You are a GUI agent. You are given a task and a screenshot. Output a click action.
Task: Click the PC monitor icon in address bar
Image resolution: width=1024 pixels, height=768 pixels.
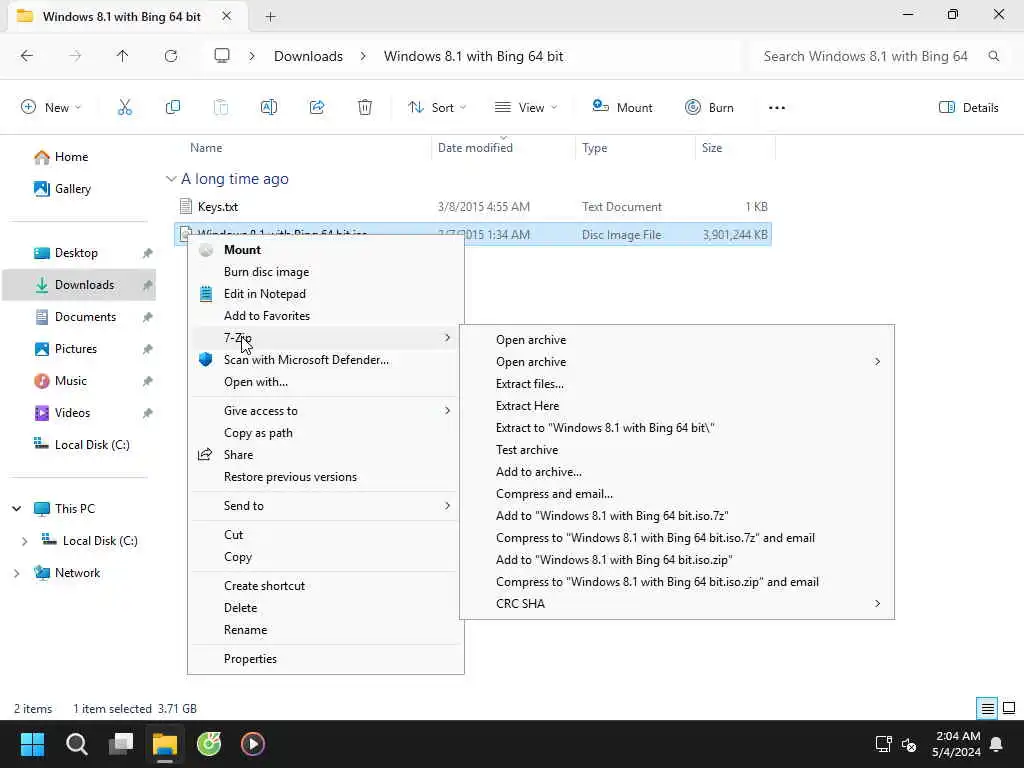click(x=222, y=56)
